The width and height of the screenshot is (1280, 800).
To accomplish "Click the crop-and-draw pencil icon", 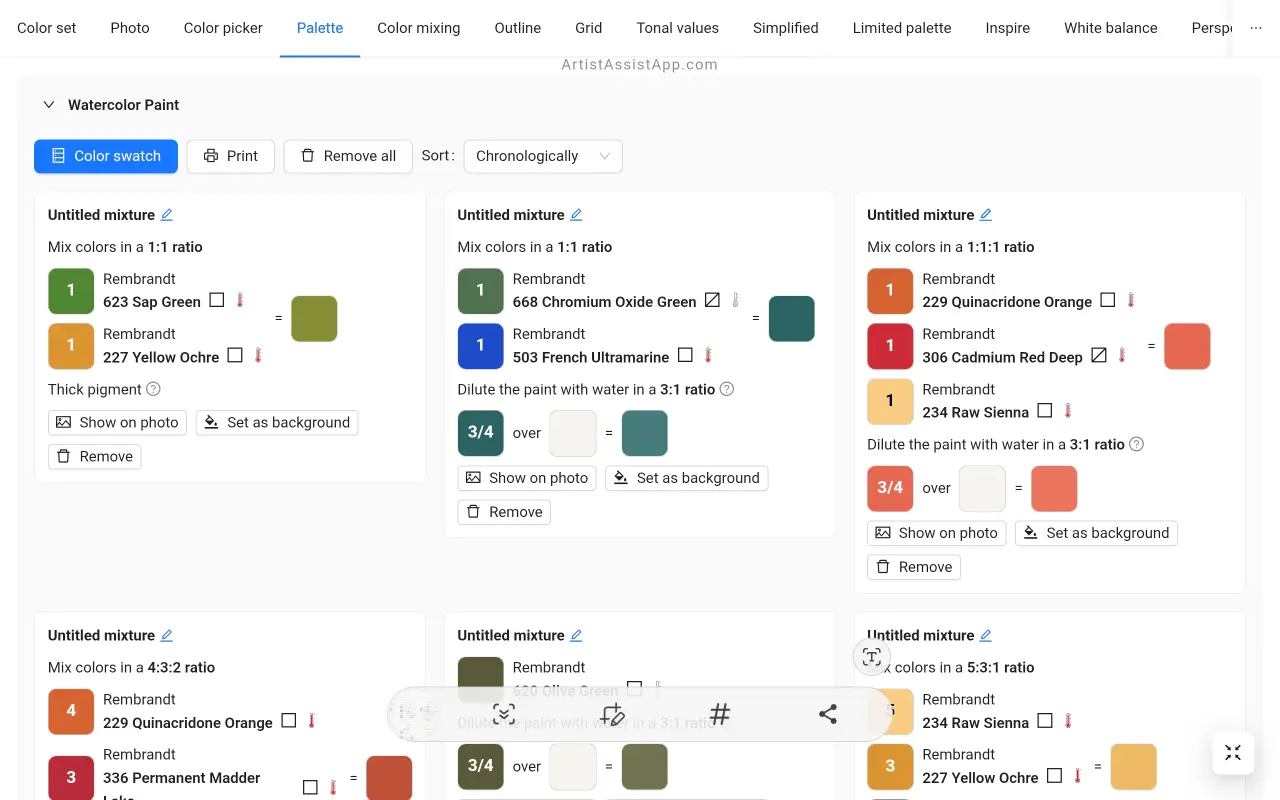I will tap(613, 714).
